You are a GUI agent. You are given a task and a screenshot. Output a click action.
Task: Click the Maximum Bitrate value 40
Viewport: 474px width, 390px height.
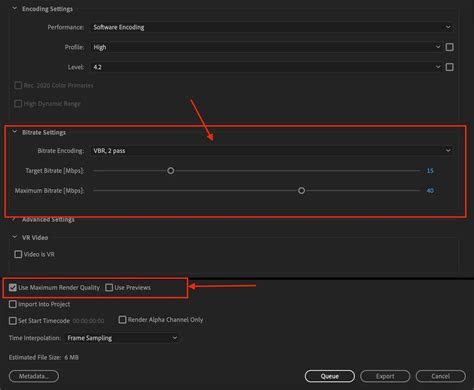click(x=430, y=191)
